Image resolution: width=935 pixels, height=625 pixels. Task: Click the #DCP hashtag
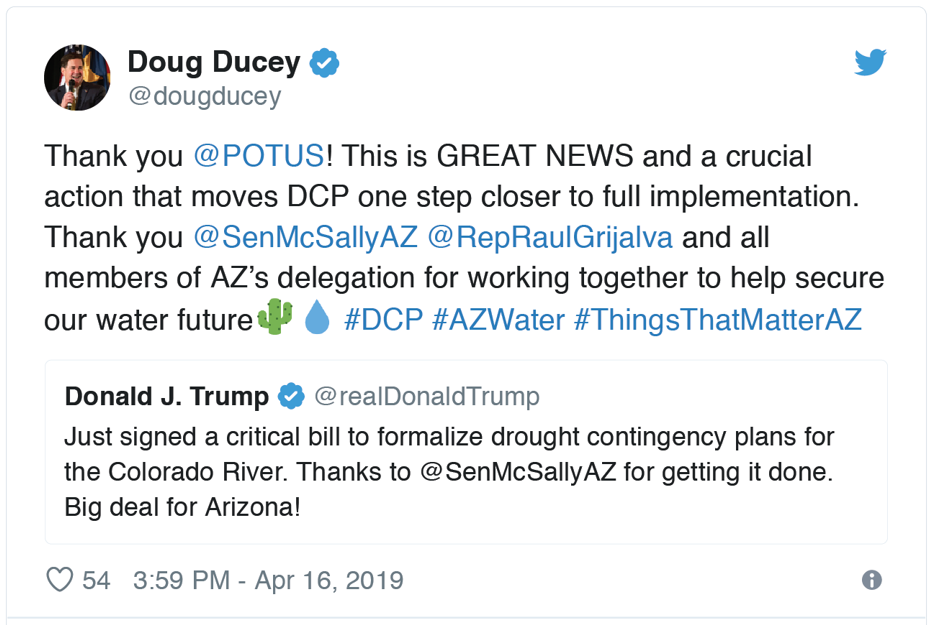pos(382,320)
